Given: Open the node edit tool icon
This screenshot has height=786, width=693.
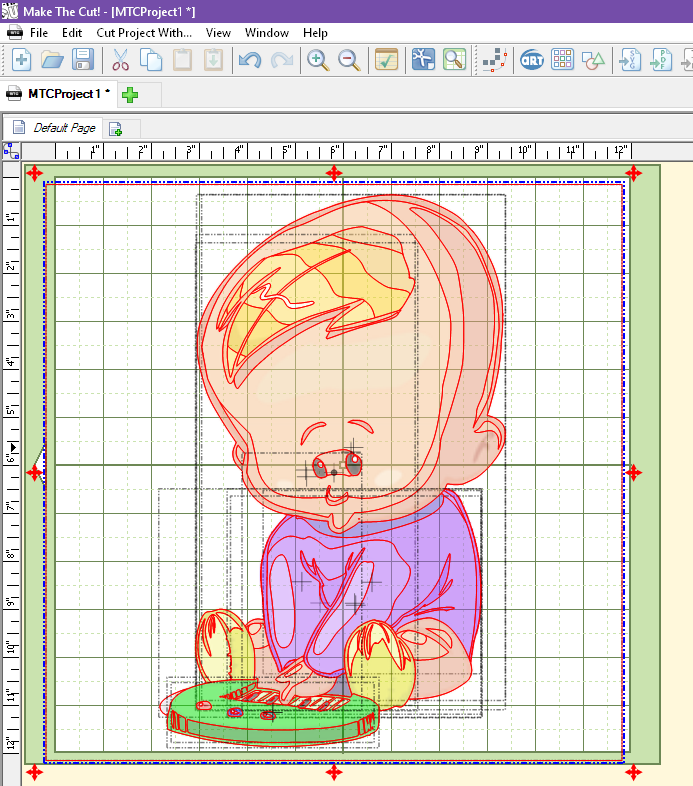Looking at the screenshot, I should click(494, 60).
